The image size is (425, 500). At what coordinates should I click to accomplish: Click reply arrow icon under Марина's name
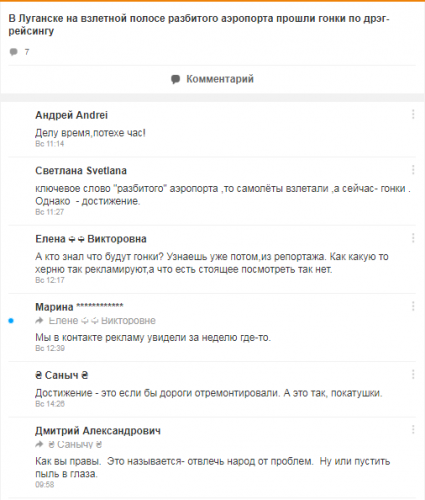point(39,321)
